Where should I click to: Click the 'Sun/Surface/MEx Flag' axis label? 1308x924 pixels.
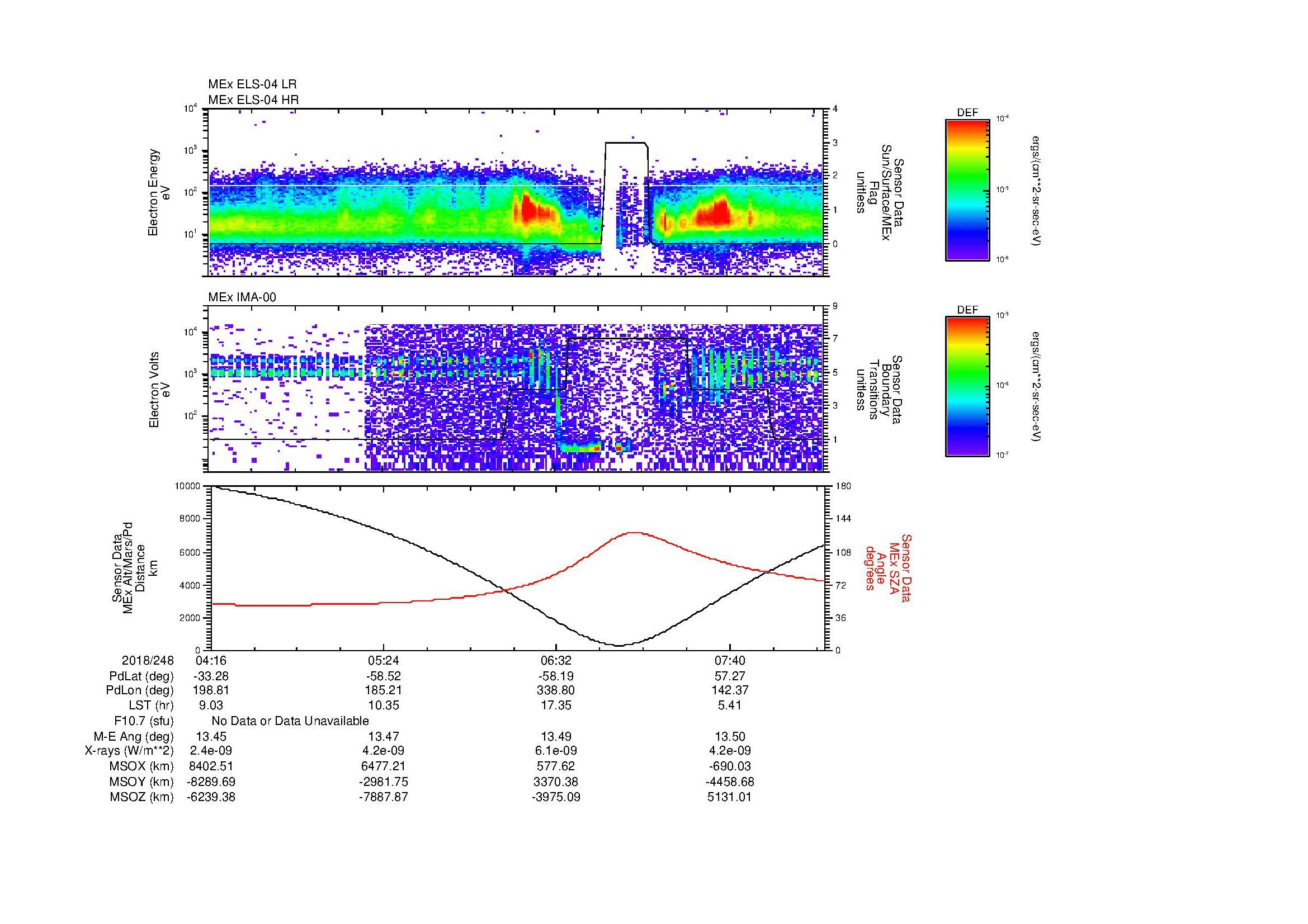click(x=880, y=192)
